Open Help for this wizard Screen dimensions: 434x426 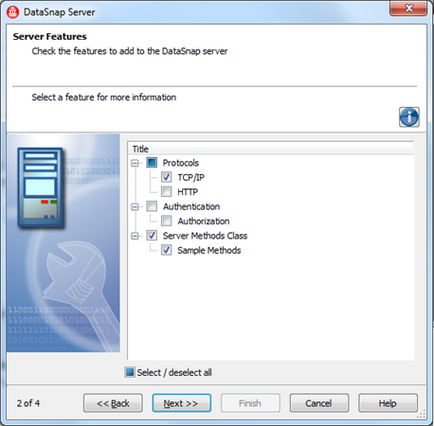pyautogui.click(x=388, y=403)
